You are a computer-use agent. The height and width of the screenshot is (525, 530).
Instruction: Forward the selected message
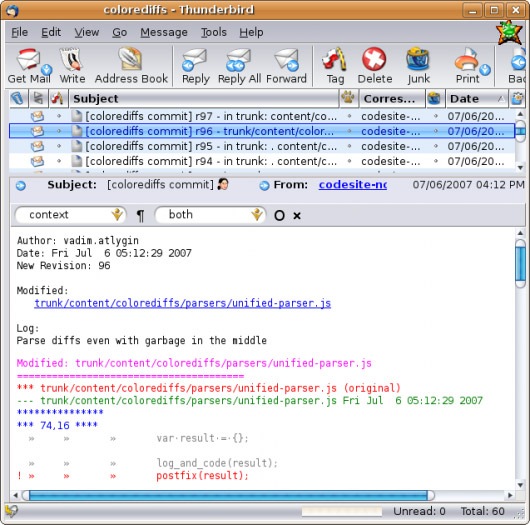[x=286, y=66]
